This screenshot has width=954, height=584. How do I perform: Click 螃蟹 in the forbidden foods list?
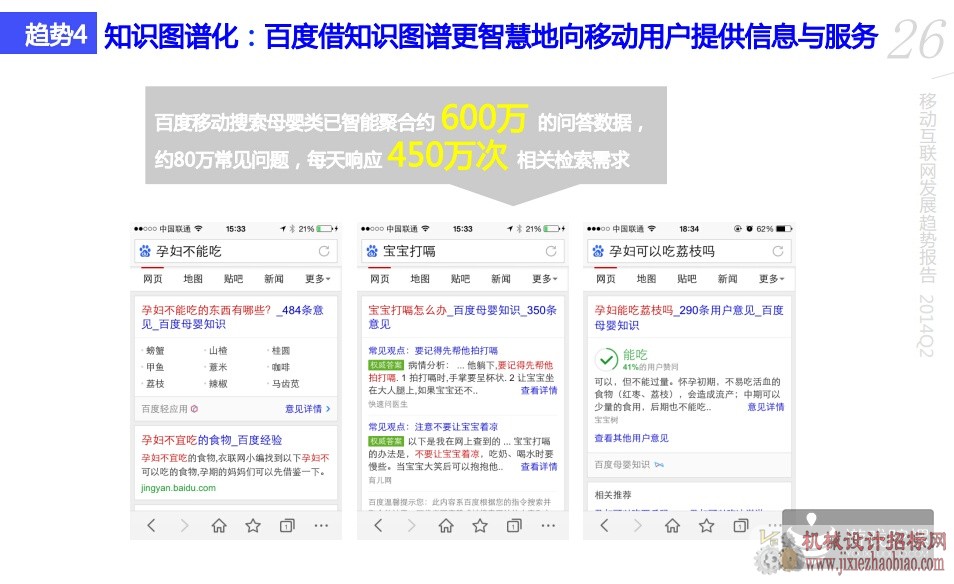155,351
